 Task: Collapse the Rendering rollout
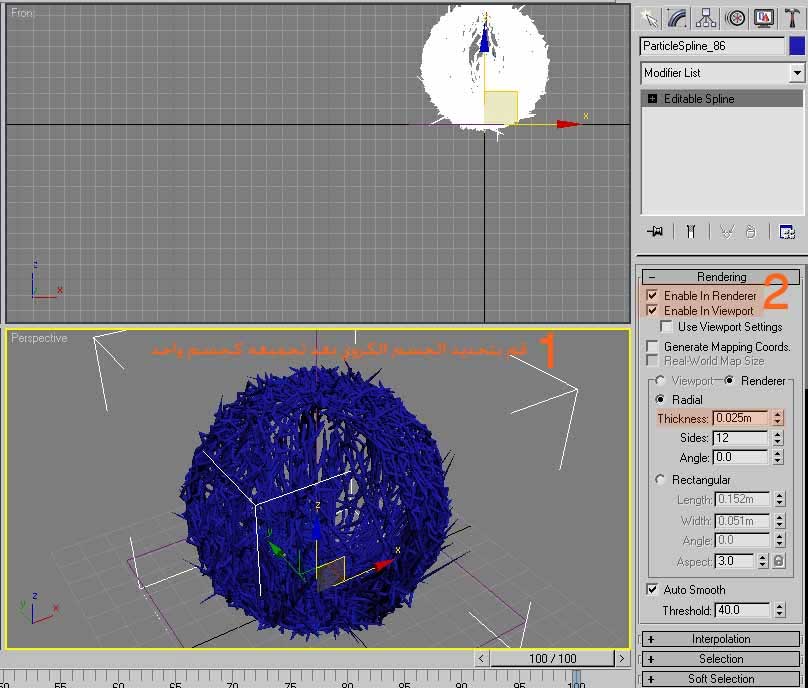[721, 277]
